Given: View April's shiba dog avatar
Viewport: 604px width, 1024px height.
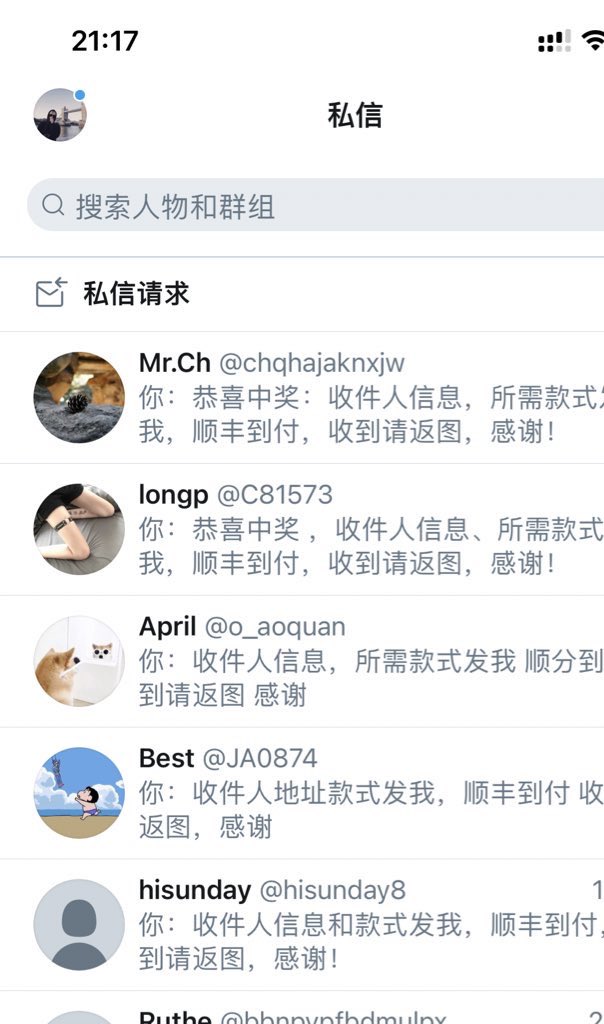Looking at the screenshot, I should 79,661.
